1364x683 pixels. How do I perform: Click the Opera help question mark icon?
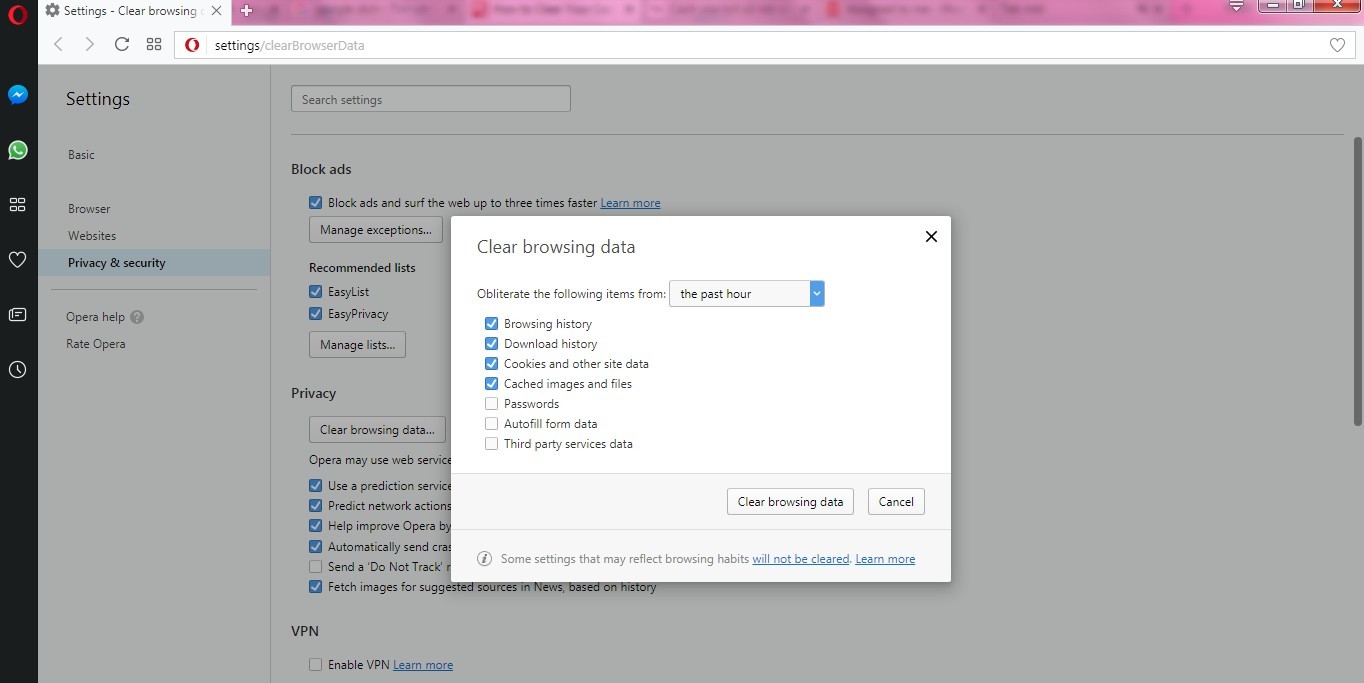[x=137, y=317]
